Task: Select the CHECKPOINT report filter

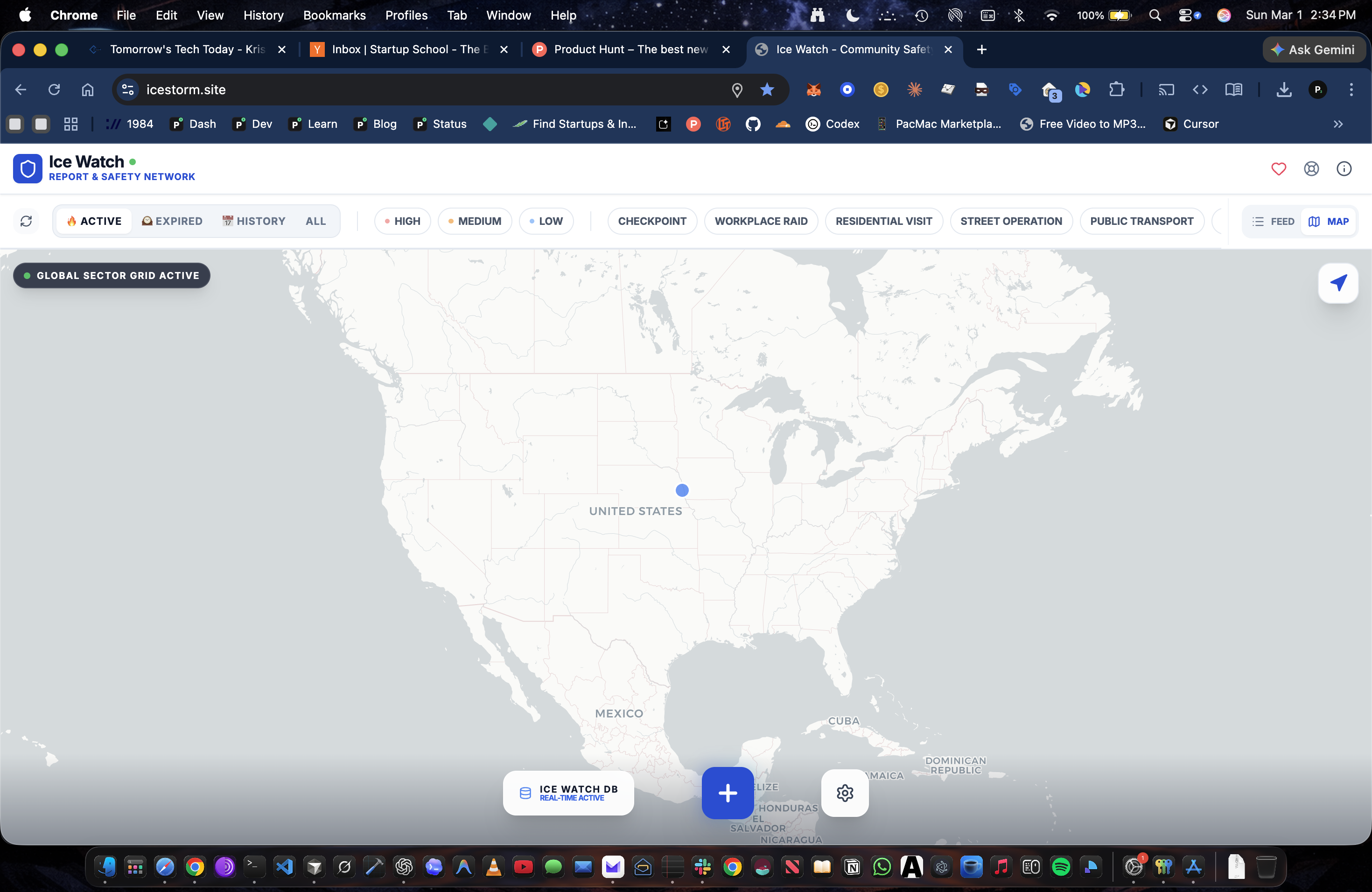Action: [x=652, y=221]
